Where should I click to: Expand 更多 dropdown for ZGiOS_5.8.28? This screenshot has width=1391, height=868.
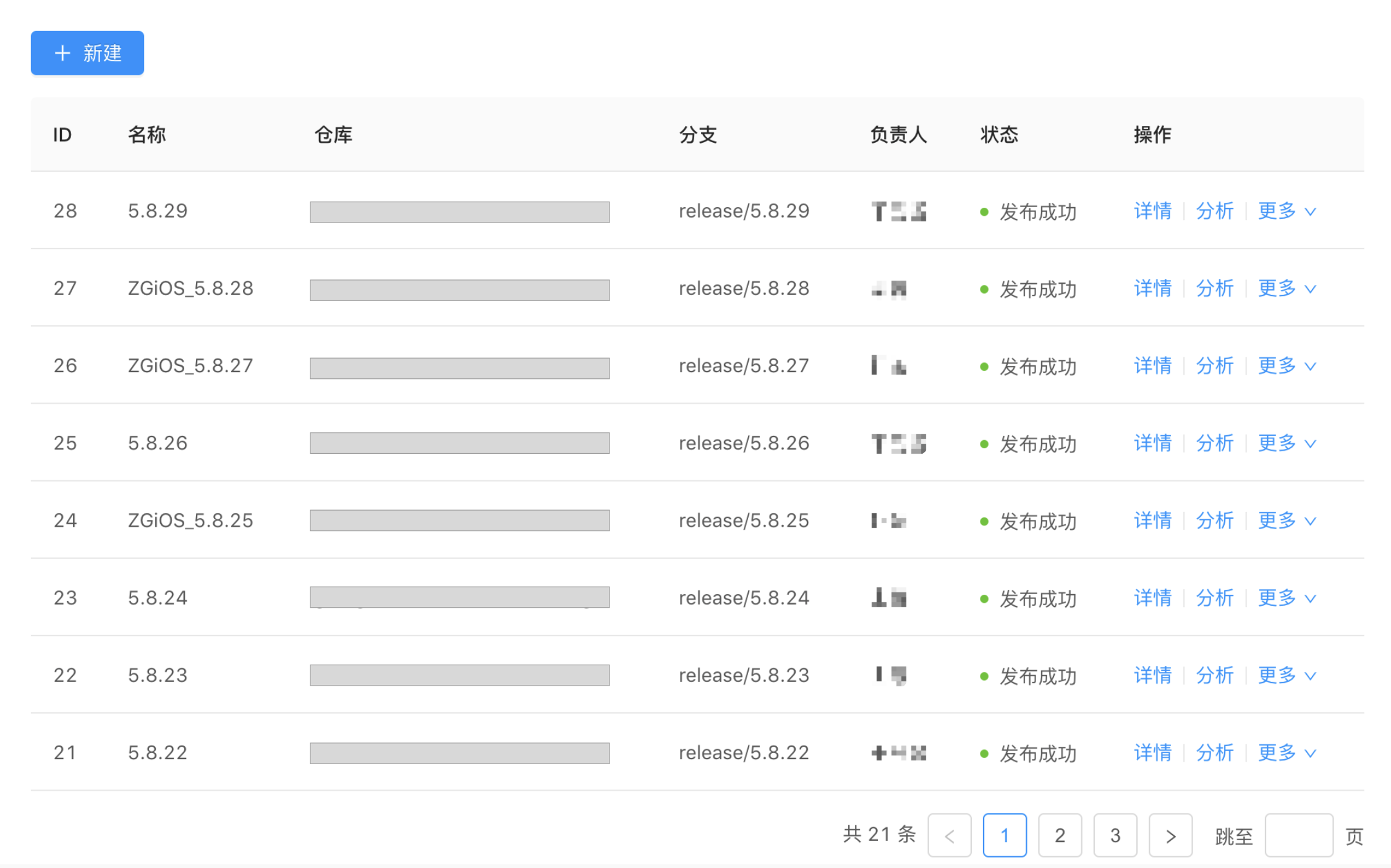pos(1287,289)
